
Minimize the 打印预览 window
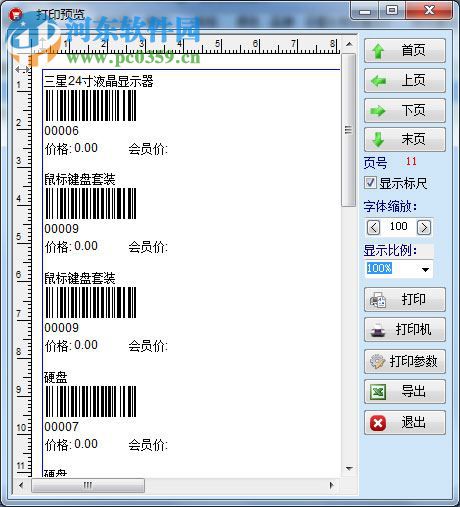(365, 12)
